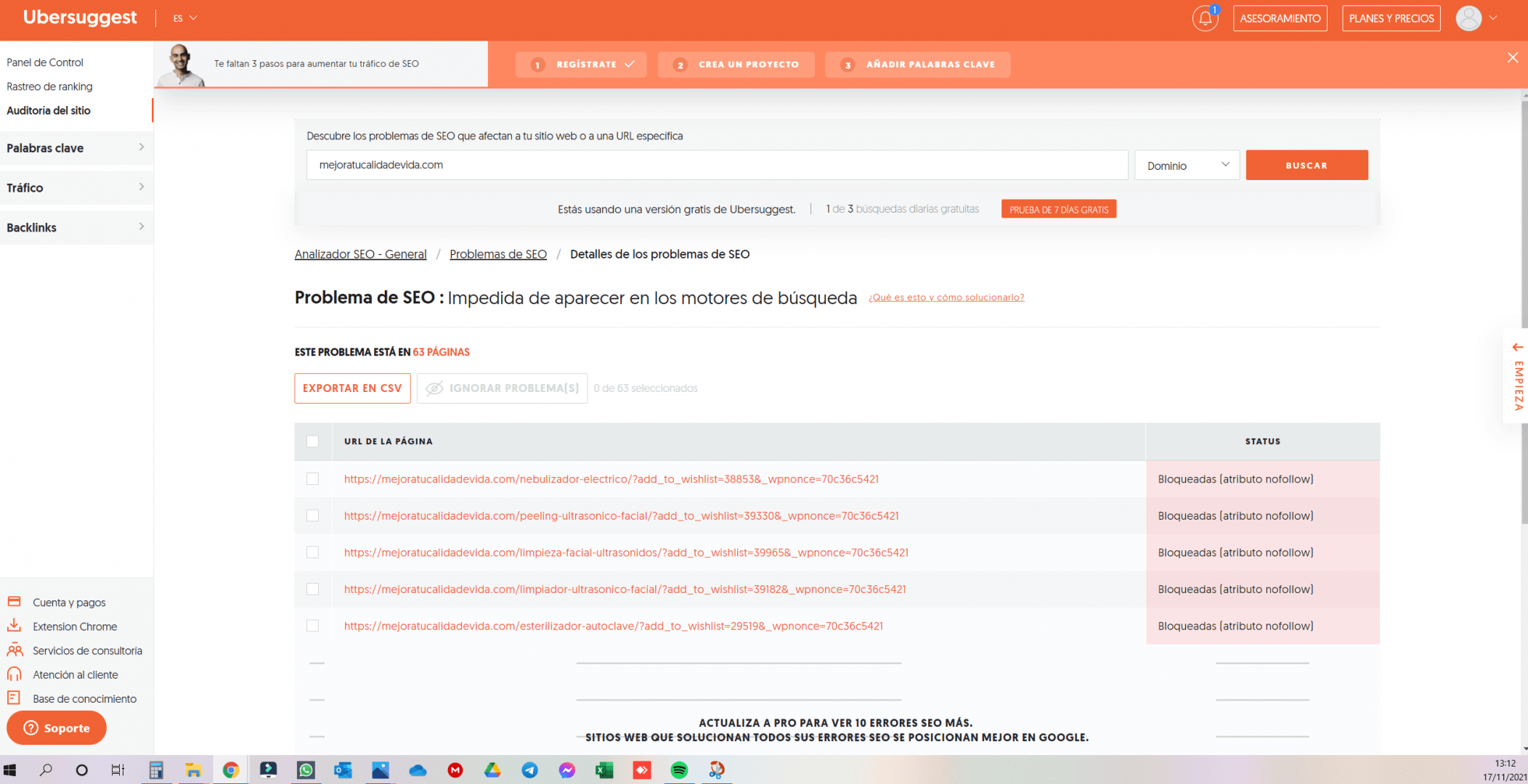
Task: Open Windows Start menu
Action: point(9,770)
